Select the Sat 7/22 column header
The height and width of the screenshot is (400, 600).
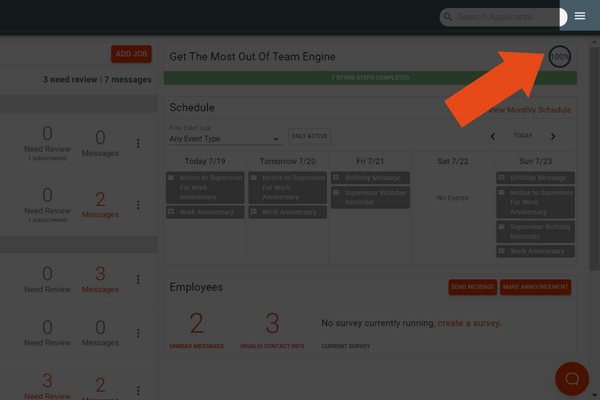click(x=453, y=161)
